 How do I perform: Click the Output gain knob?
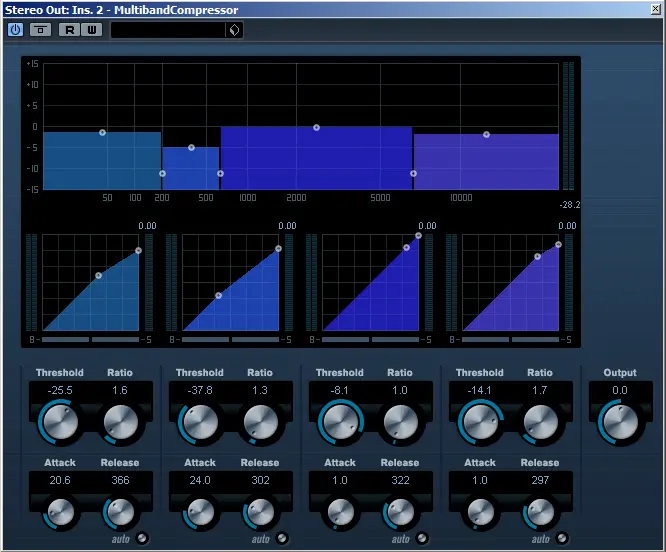click(620, 424)
